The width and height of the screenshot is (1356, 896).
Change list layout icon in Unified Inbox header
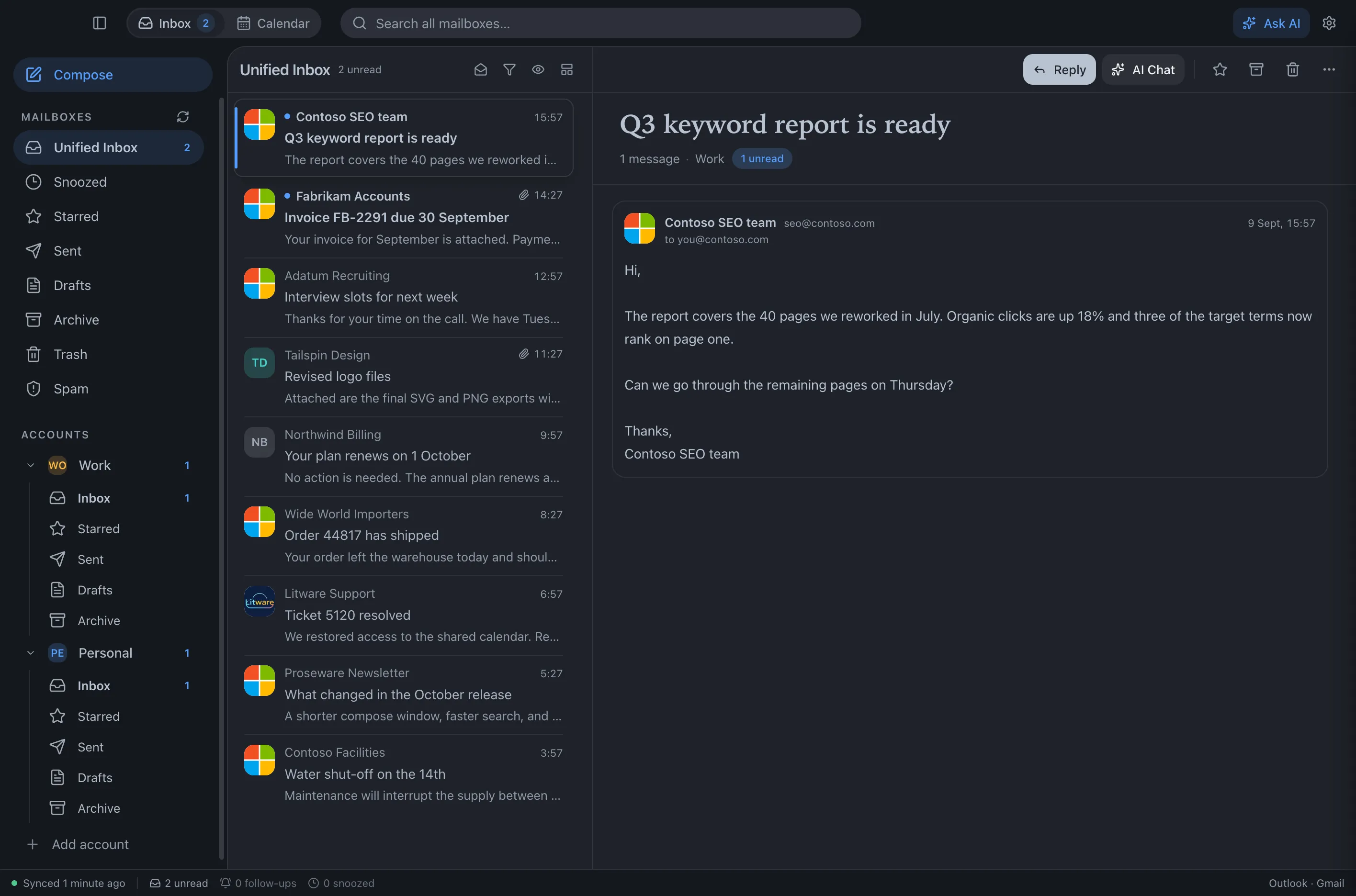566,69
